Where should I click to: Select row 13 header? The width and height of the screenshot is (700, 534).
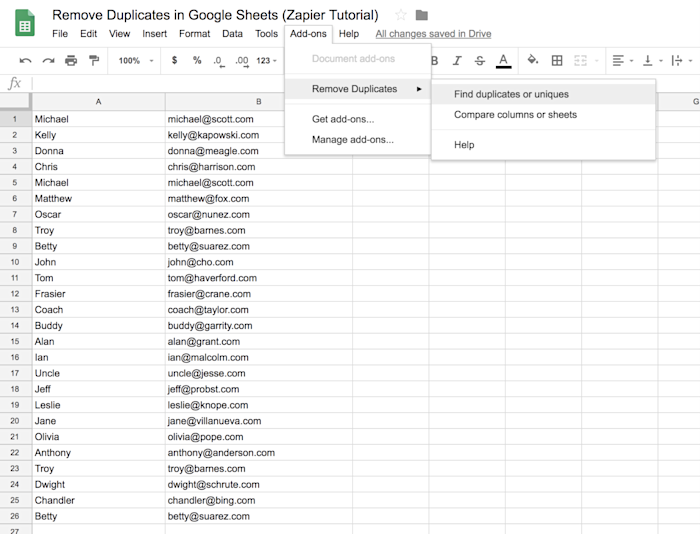click(15, 310)
